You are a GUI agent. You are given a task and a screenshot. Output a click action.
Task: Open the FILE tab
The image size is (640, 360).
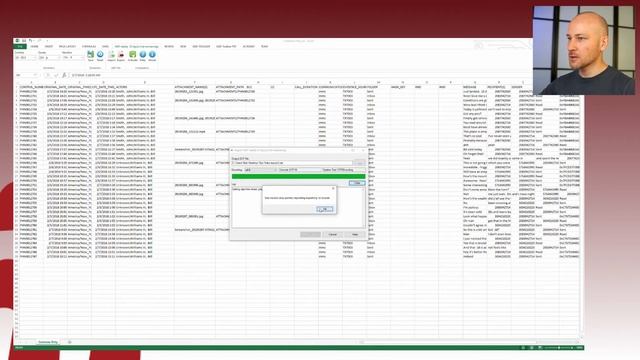20,47
